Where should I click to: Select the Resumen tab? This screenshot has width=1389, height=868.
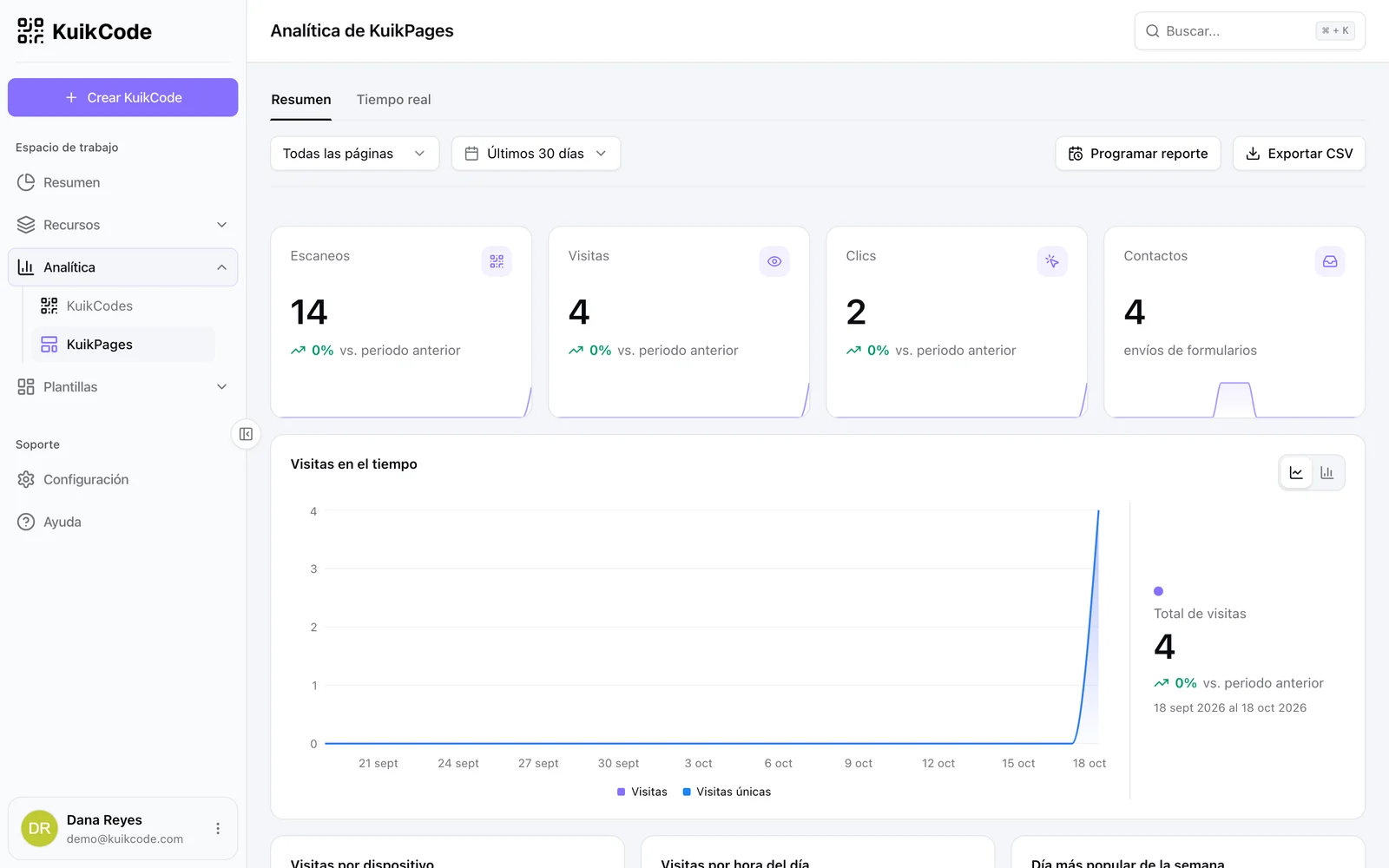tap(301, 100)
